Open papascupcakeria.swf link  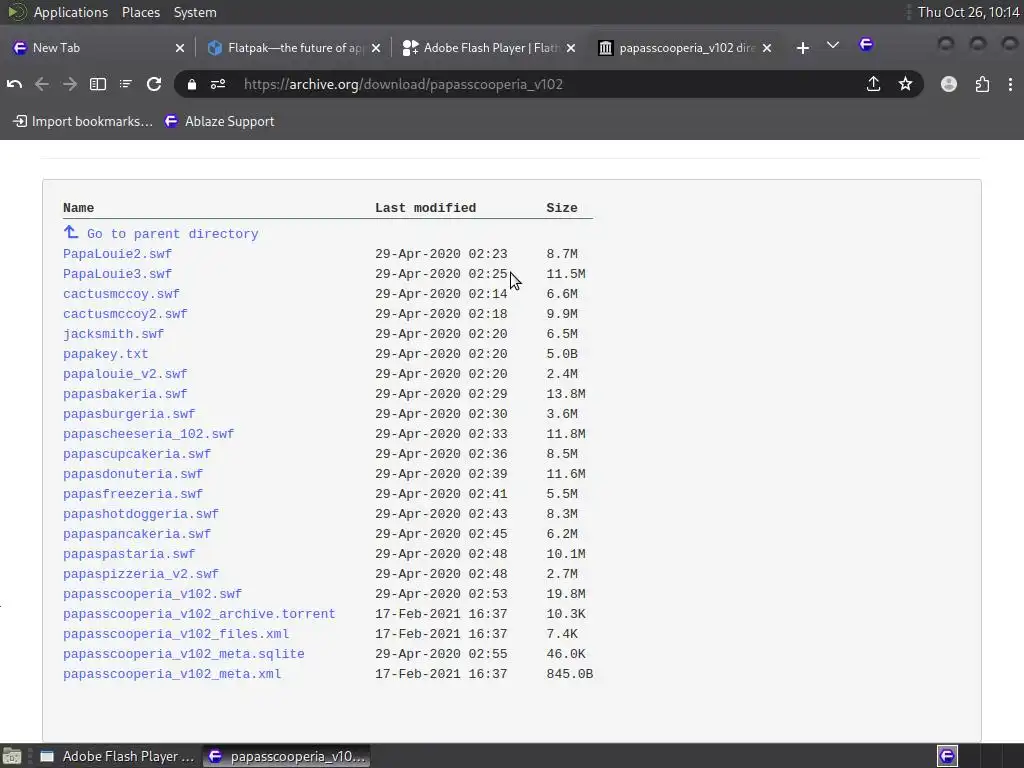137,454
